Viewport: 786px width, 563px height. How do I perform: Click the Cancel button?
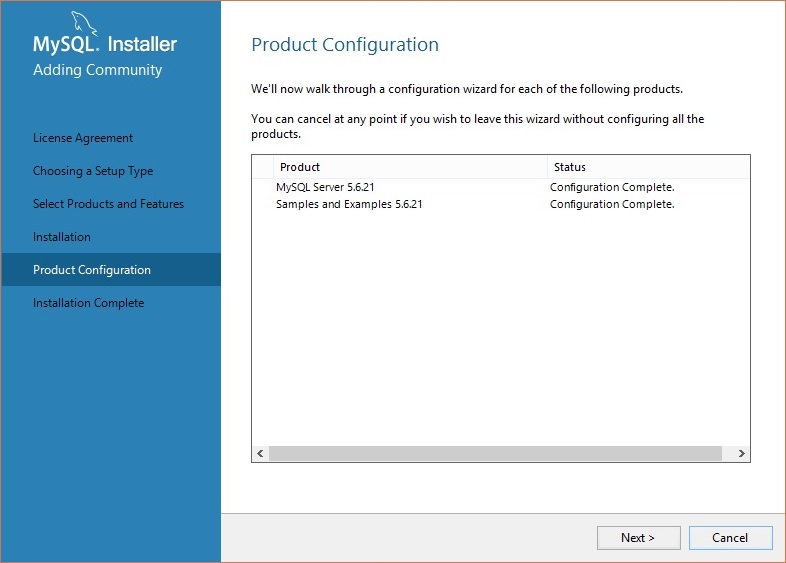(730, 537)
